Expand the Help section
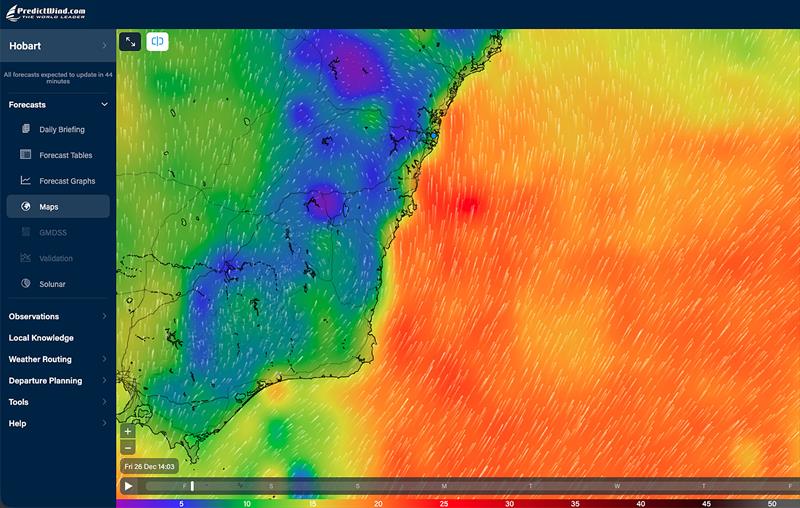 pos(58,423)
